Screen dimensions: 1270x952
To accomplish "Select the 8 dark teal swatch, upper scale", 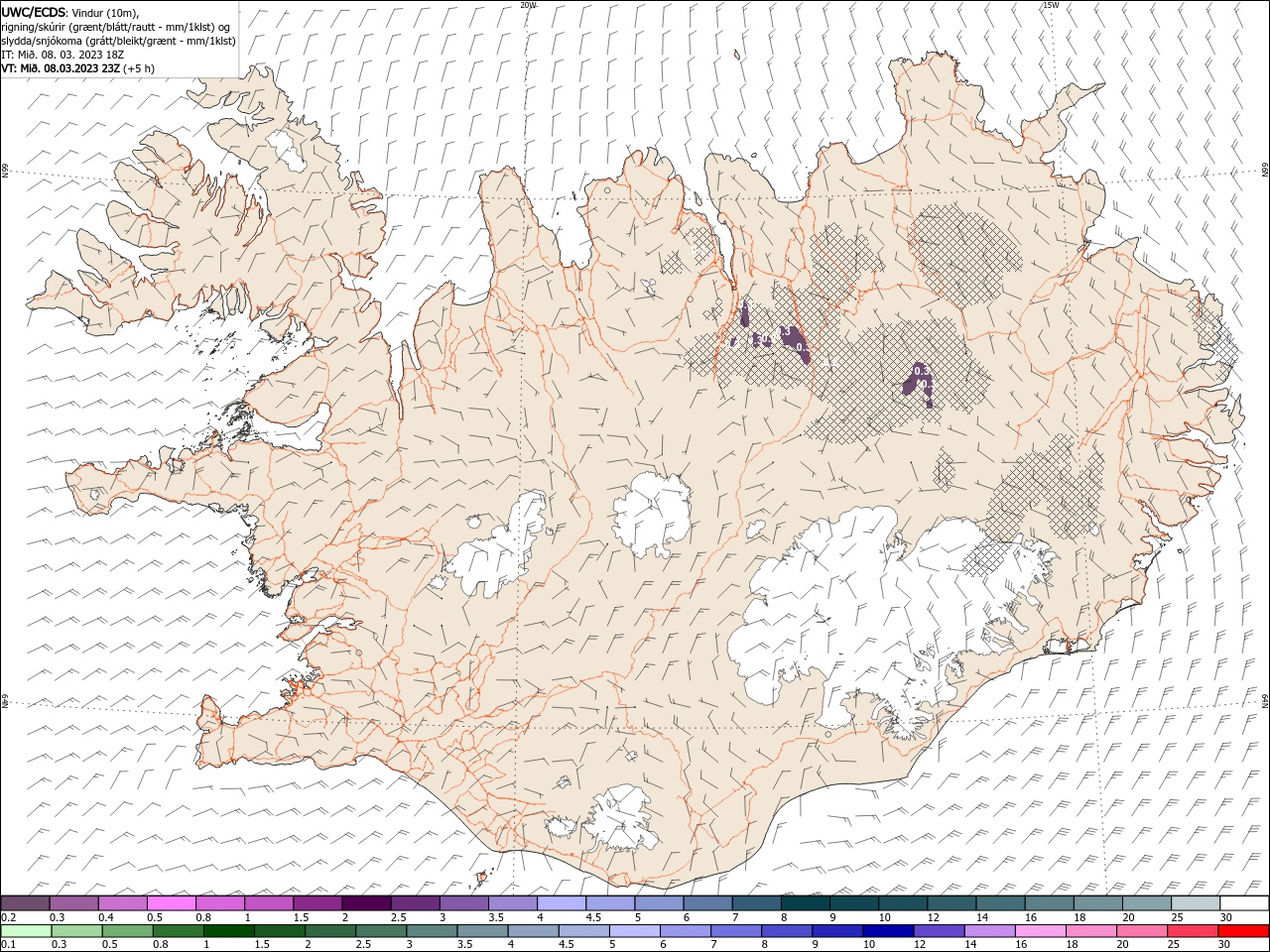I will 805,903.
